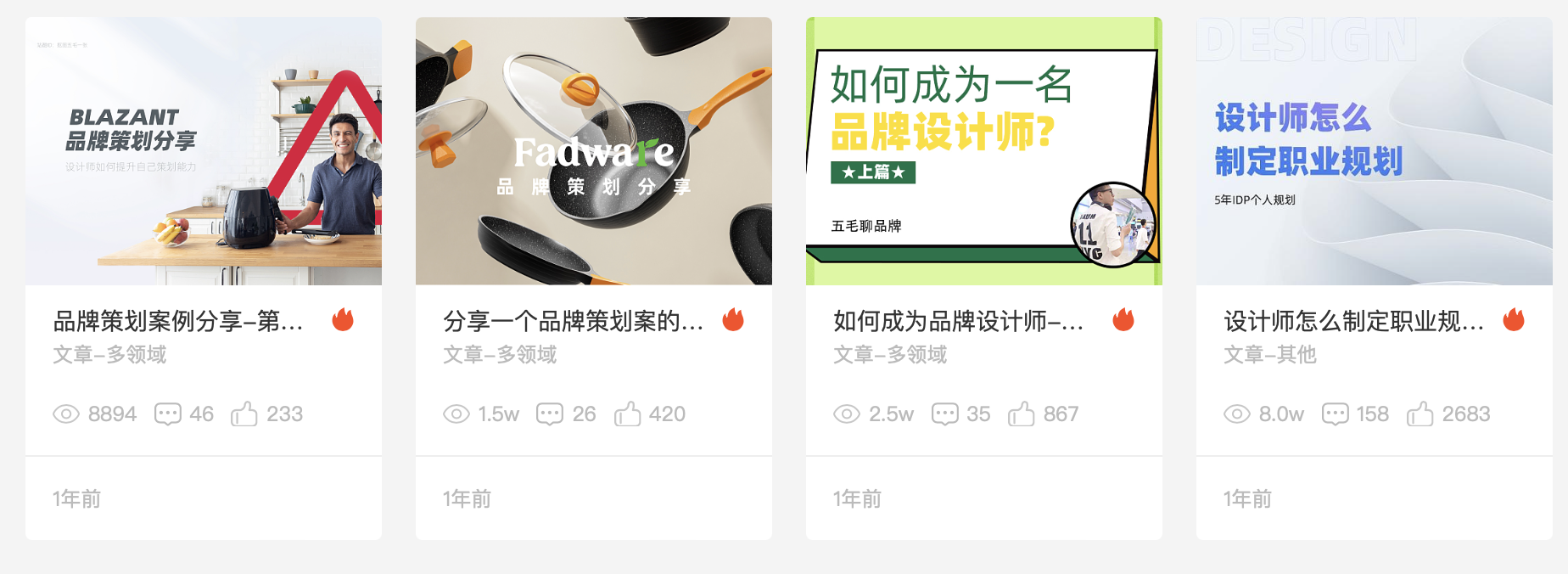The image size is (1568, 574).
Task: Click the thumbs-up icon with 867 likes
Action: tap(1022, 414)
